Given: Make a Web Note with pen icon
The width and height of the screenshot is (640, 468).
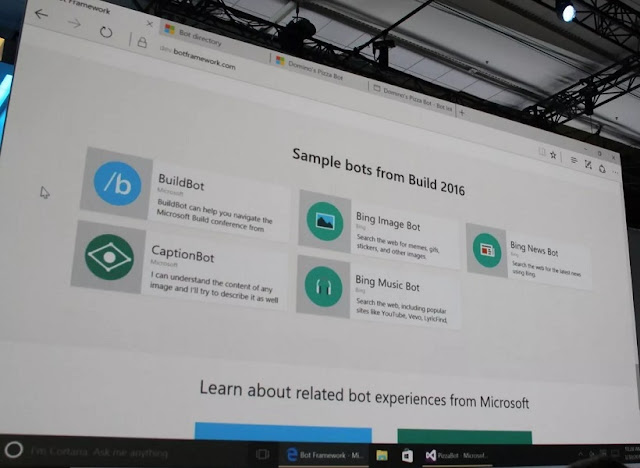Looking at the screenshot, I should coord(588,164).
